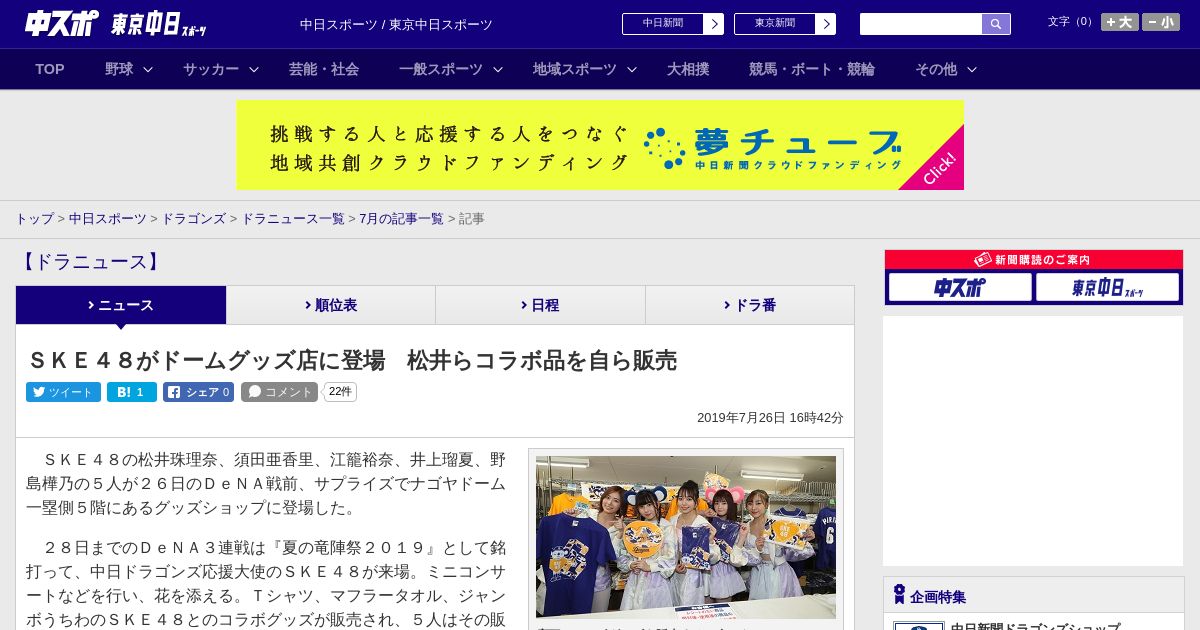Focus the header search field
1200x630 pixels.
(x=921, y=24)
